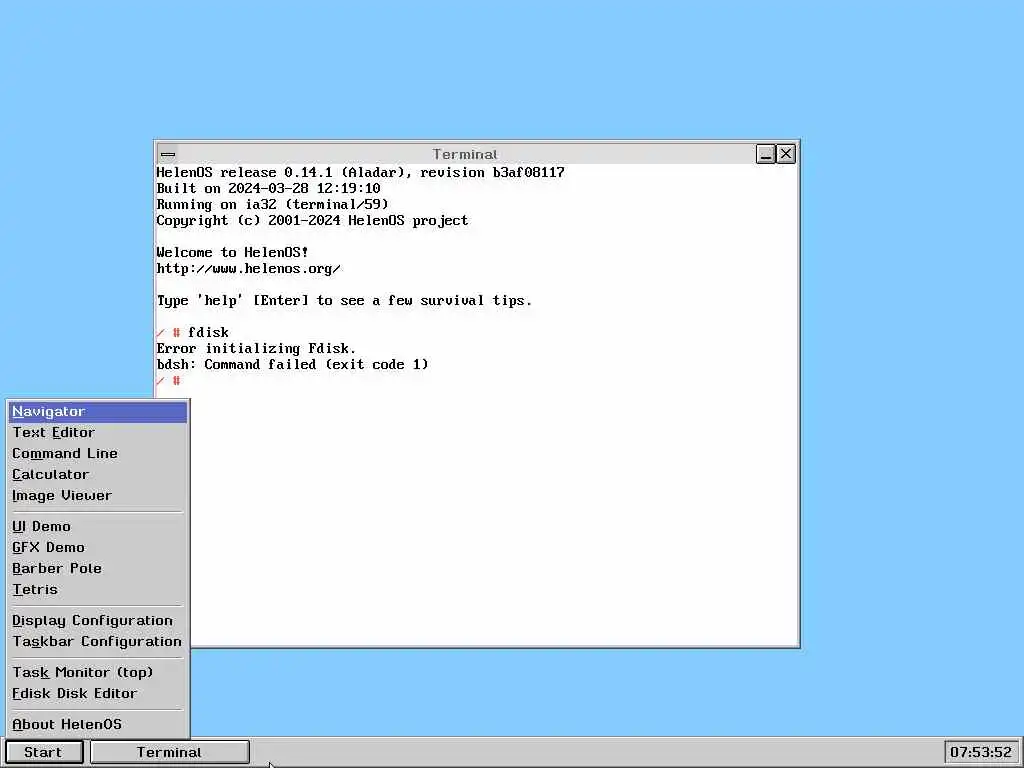The width and height of the screenshot is (1024, 768).
Task: Start the Tetris game
Action: tap(98, 589)
